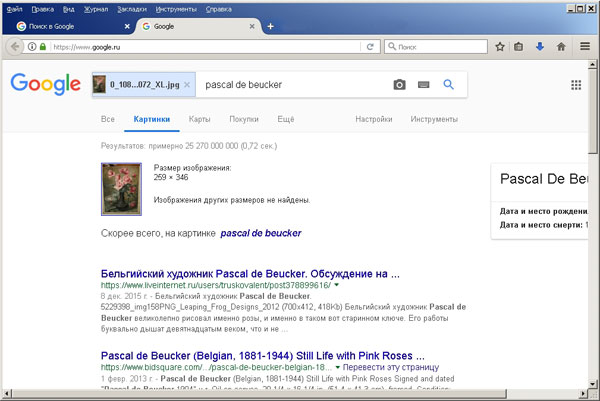Open the Google apps grid
This screenshot has height=401, width=600.
[x=576, y=85]
